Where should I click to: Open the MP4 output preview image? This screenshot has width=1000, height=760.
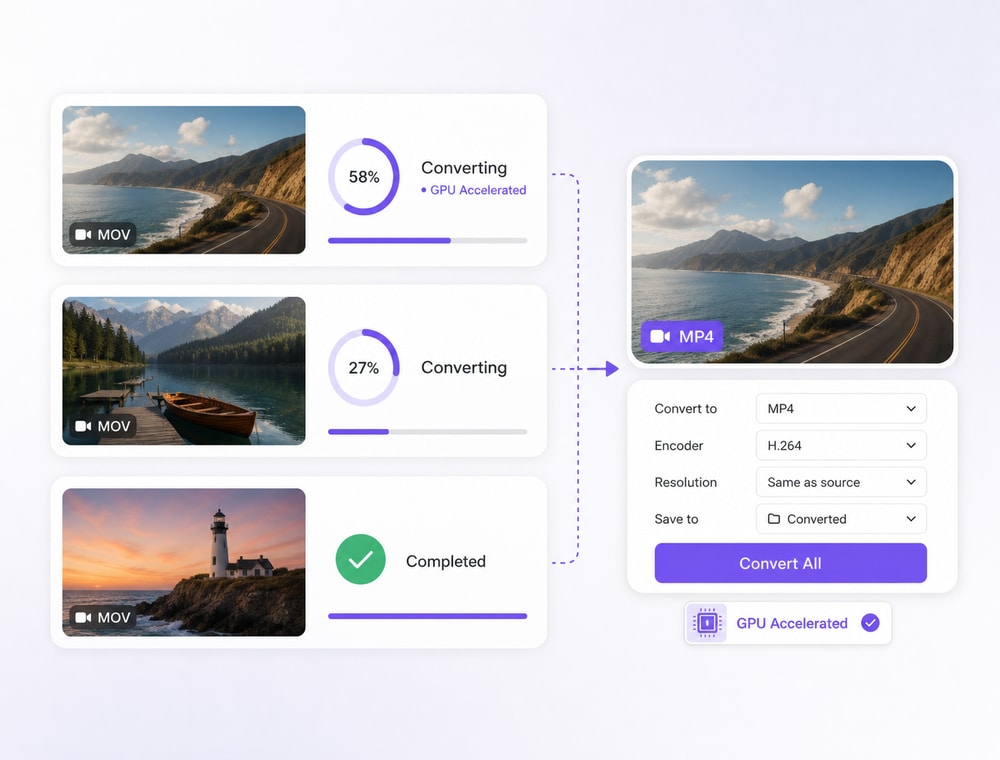pos(792,262)
